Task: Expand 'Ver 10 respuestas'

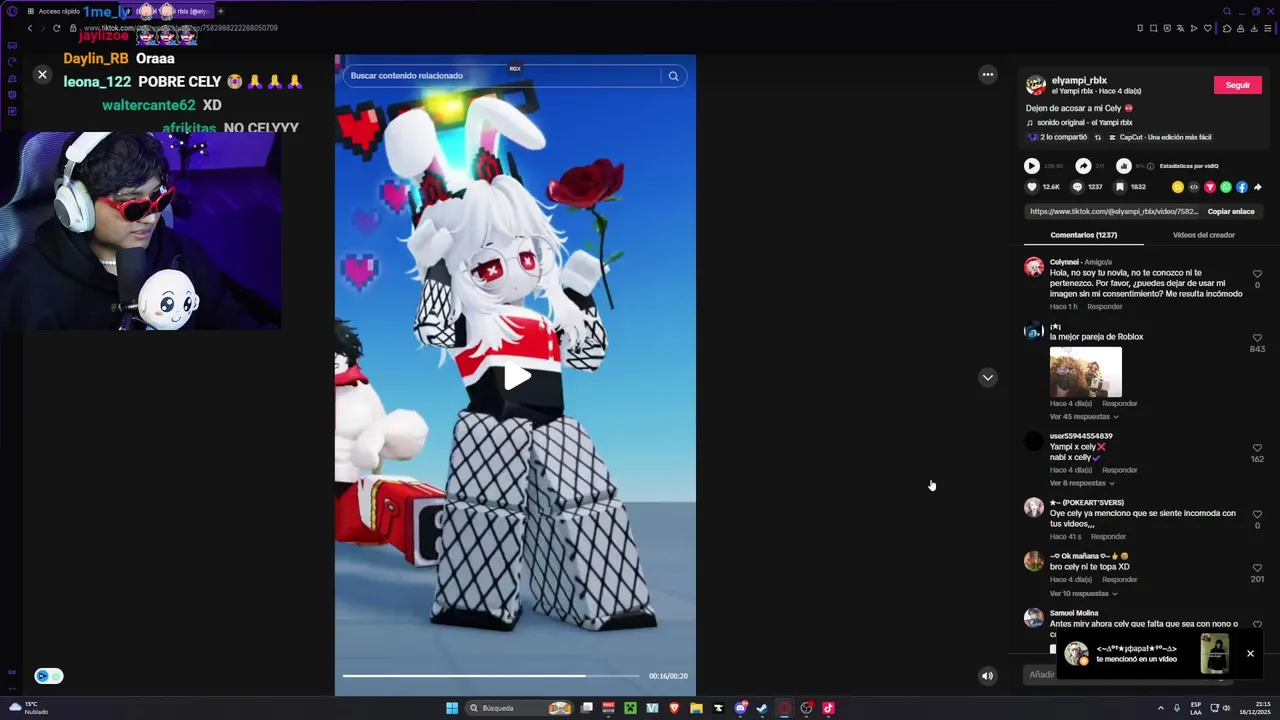Action: [1083, 594]
